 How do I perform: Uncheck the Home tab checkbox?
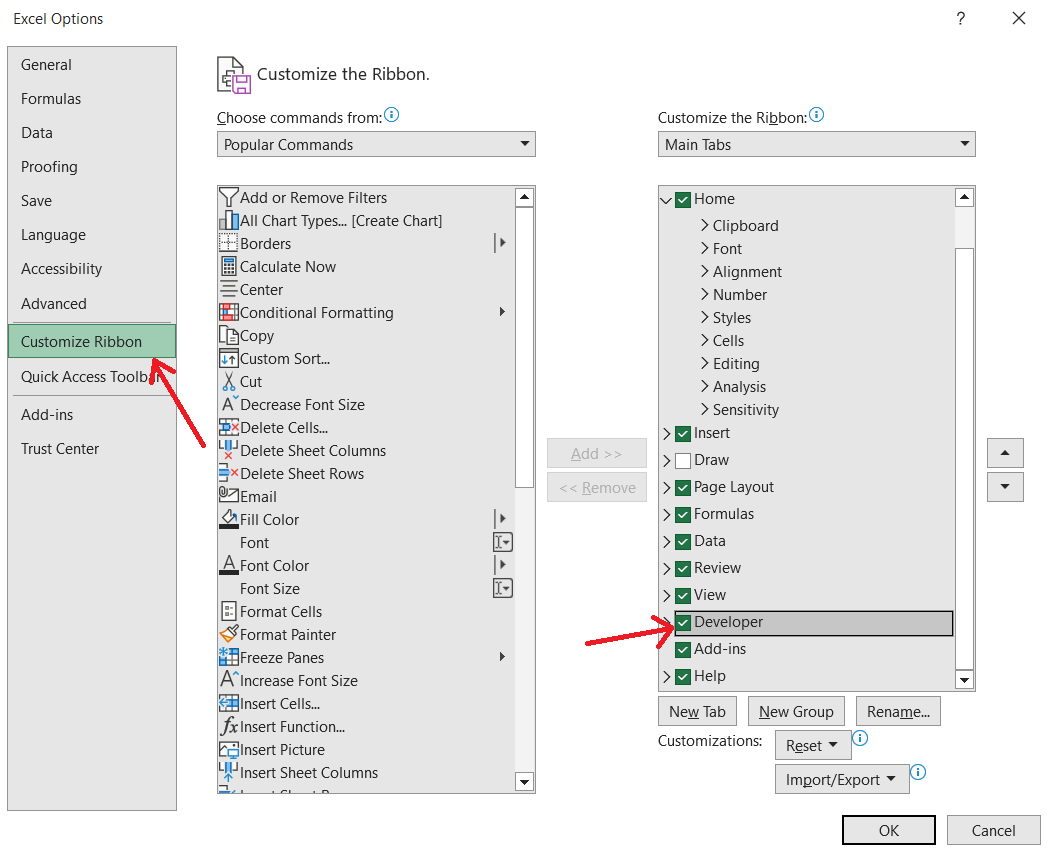(682, 199)
